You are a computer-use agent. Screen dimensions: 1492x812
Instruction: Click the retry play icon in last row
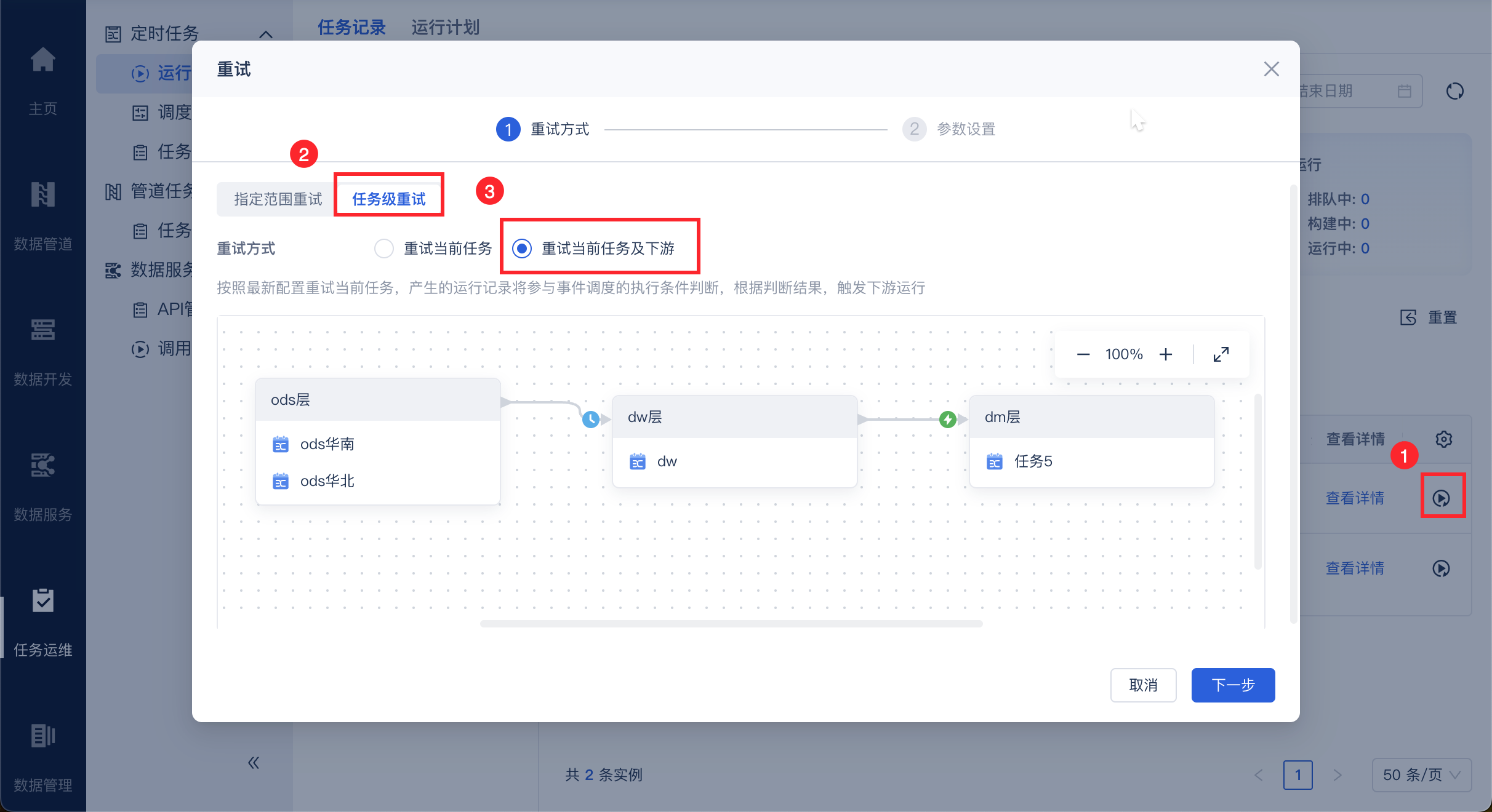[1442, 568]
